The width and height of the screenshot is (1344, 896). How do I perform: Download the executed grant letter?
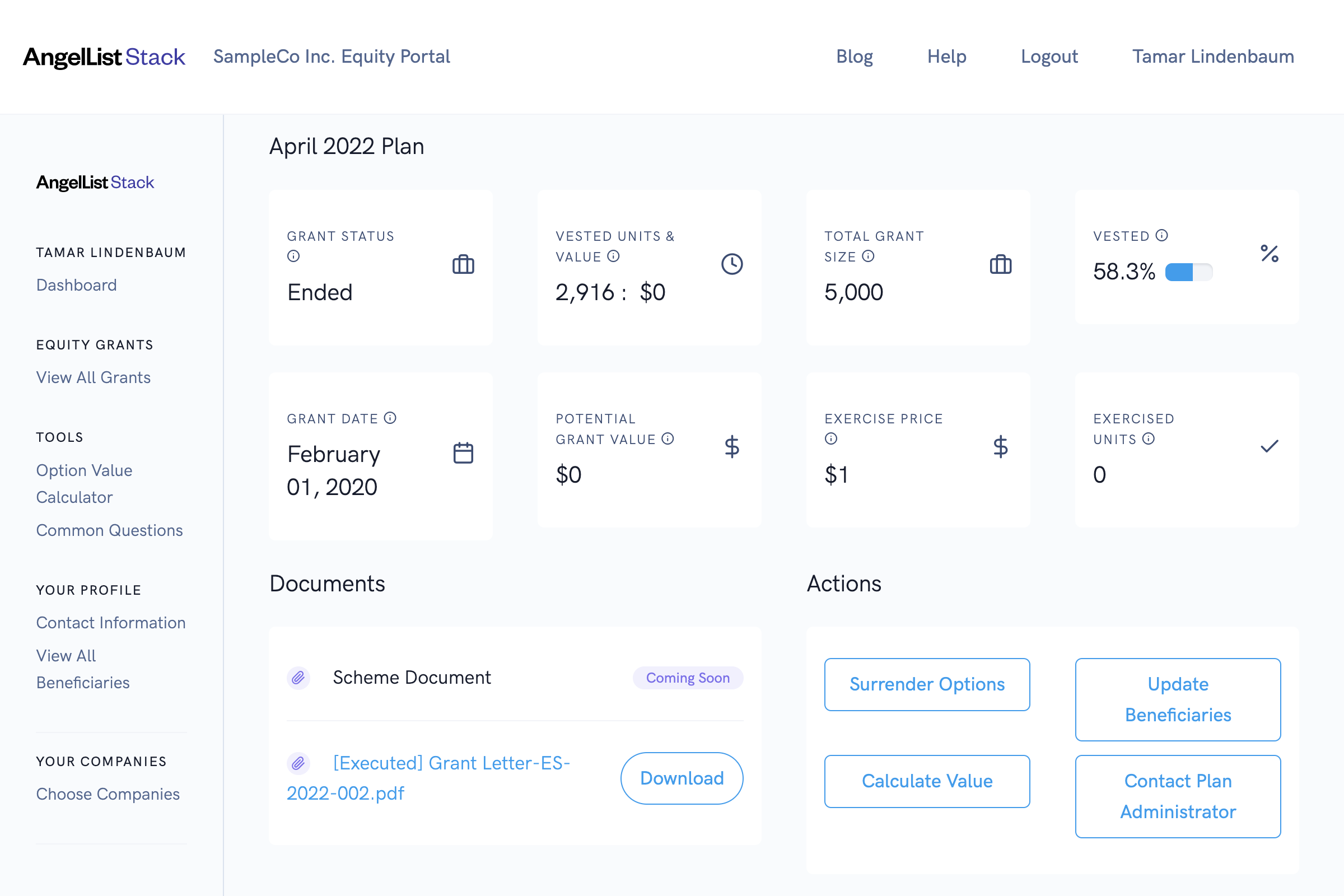pyautogui.click(x=682, y=778)
